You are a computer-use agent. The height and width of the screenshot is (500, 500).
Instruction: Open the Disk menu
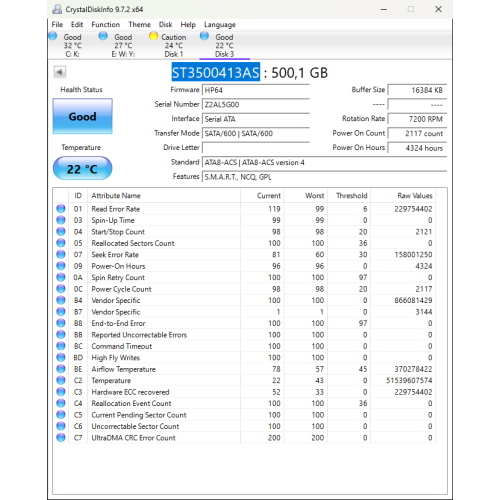pyautogui.click(x=165, y=24)
